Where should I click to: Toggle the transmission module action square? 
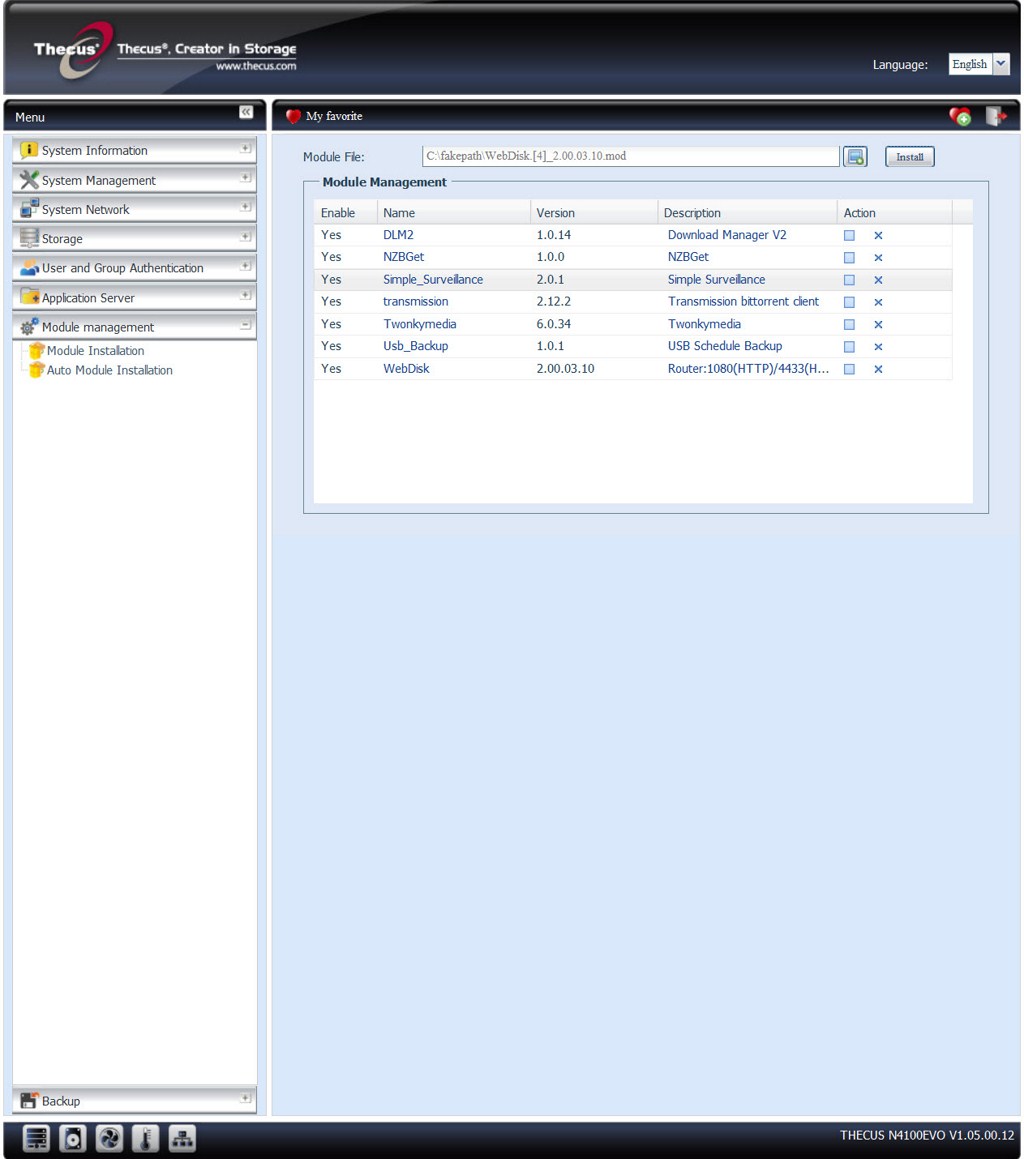tap(850, 302)
